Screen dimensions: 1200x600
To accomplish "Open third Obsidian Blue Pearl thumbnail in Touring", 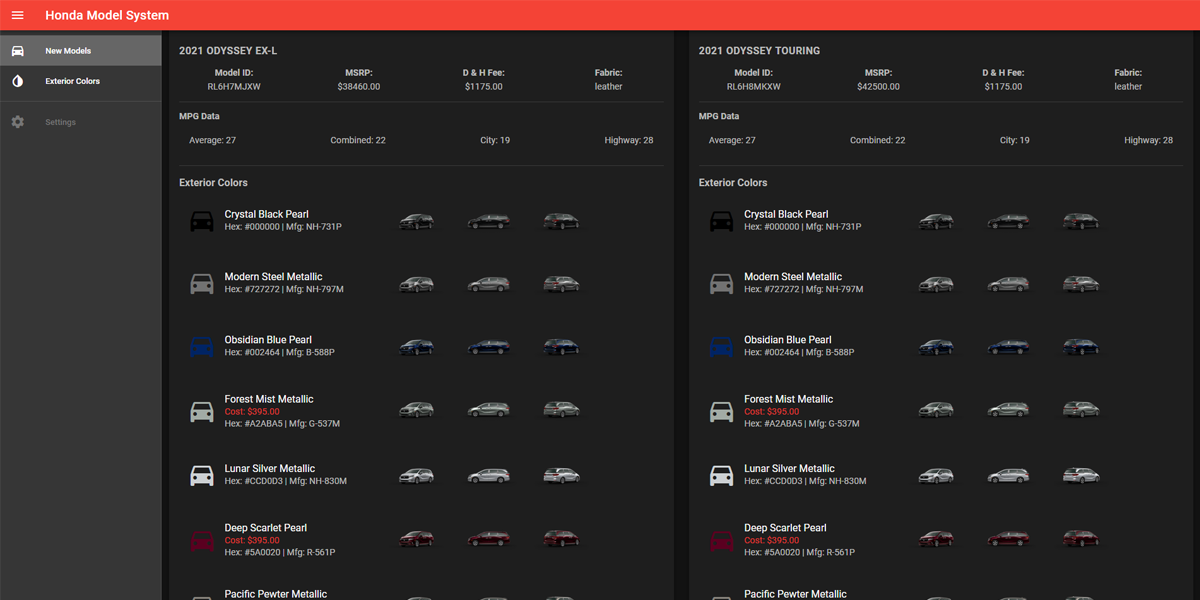I will [1081, 347].
